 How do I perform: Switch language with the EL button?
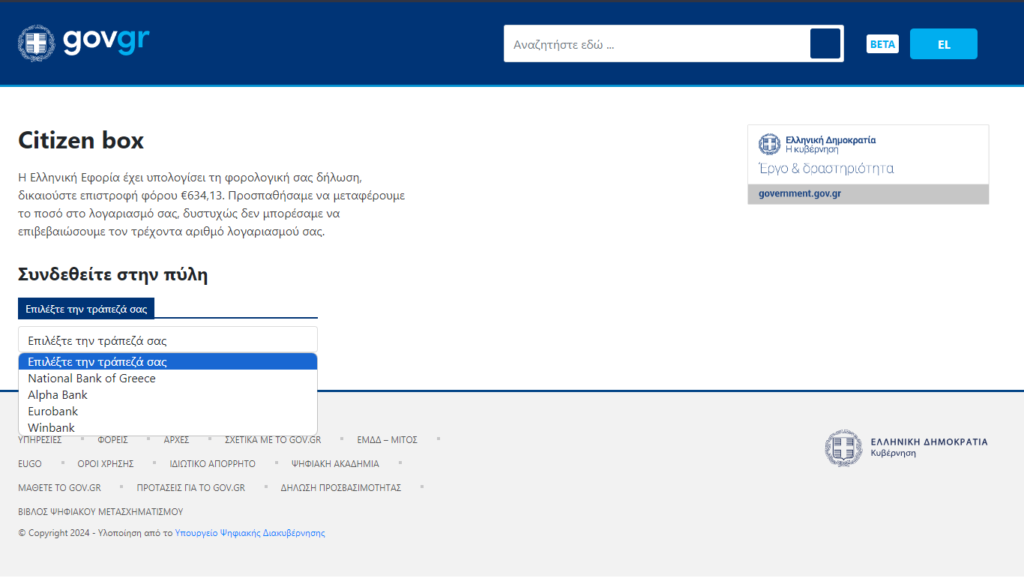[943, 44]
